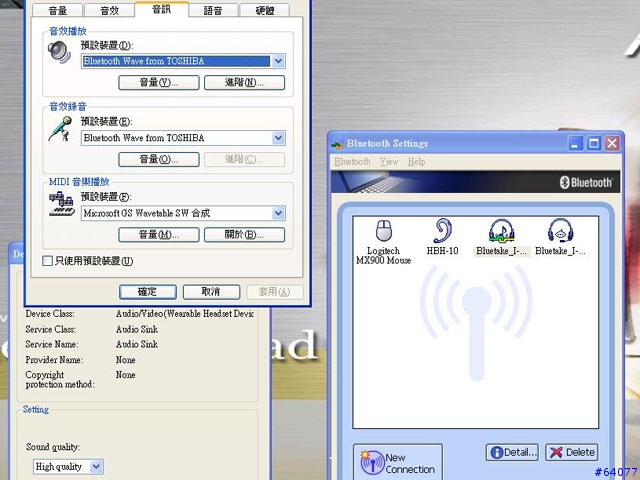Click the Bluetooth logo in the banner

(586, 182)
